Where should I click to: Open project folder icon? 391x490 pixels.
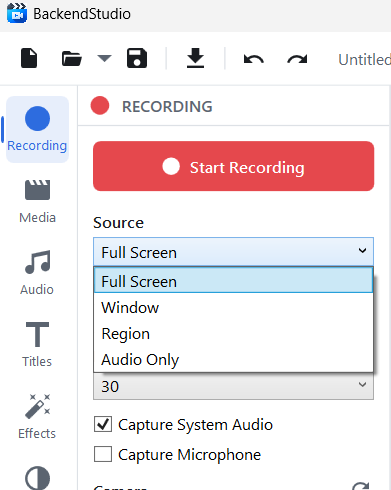[72, 59]
